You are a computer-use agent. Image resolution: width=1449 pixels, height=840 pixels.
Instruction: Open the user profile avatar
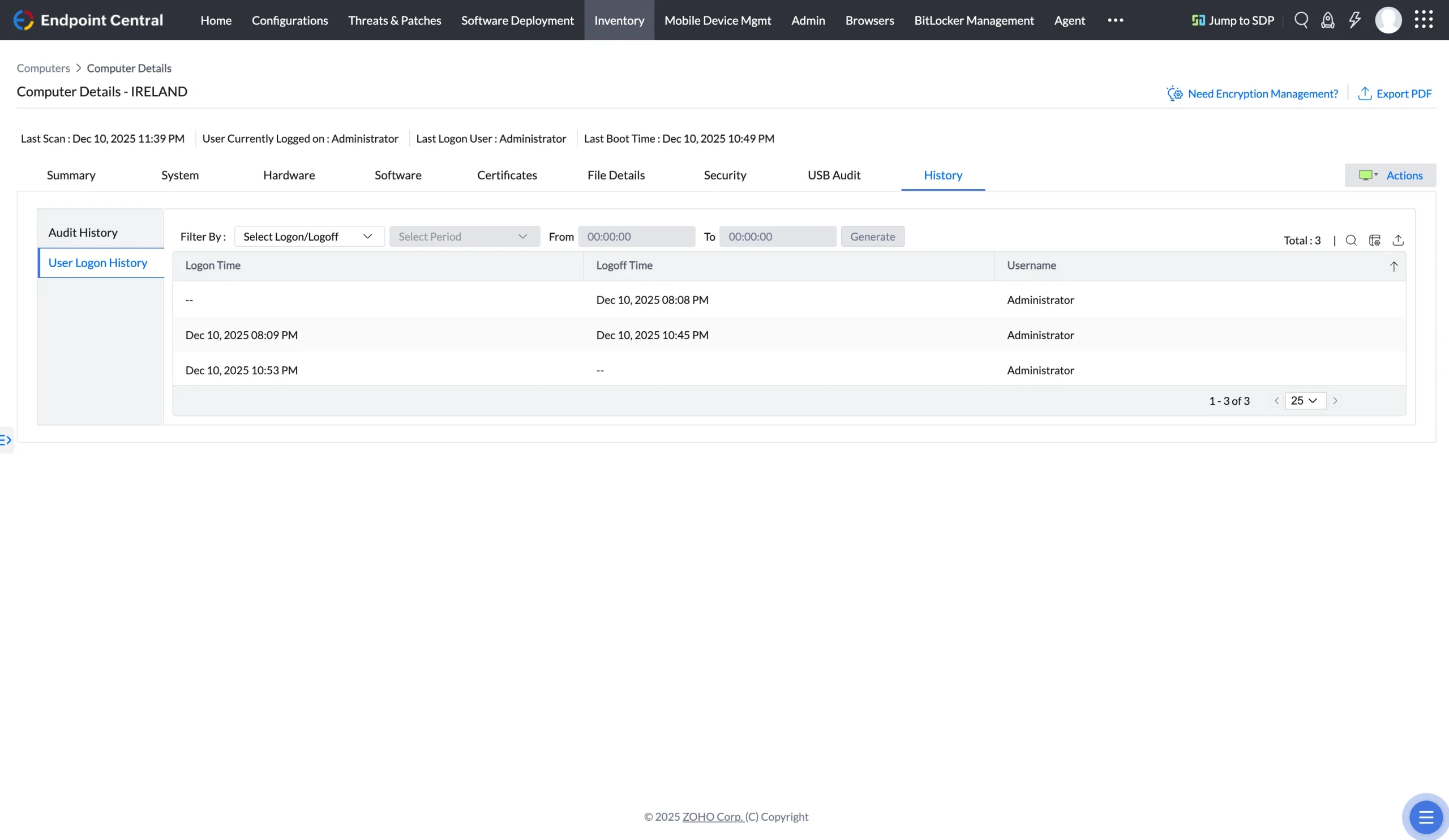click(x=1388, y=20)
